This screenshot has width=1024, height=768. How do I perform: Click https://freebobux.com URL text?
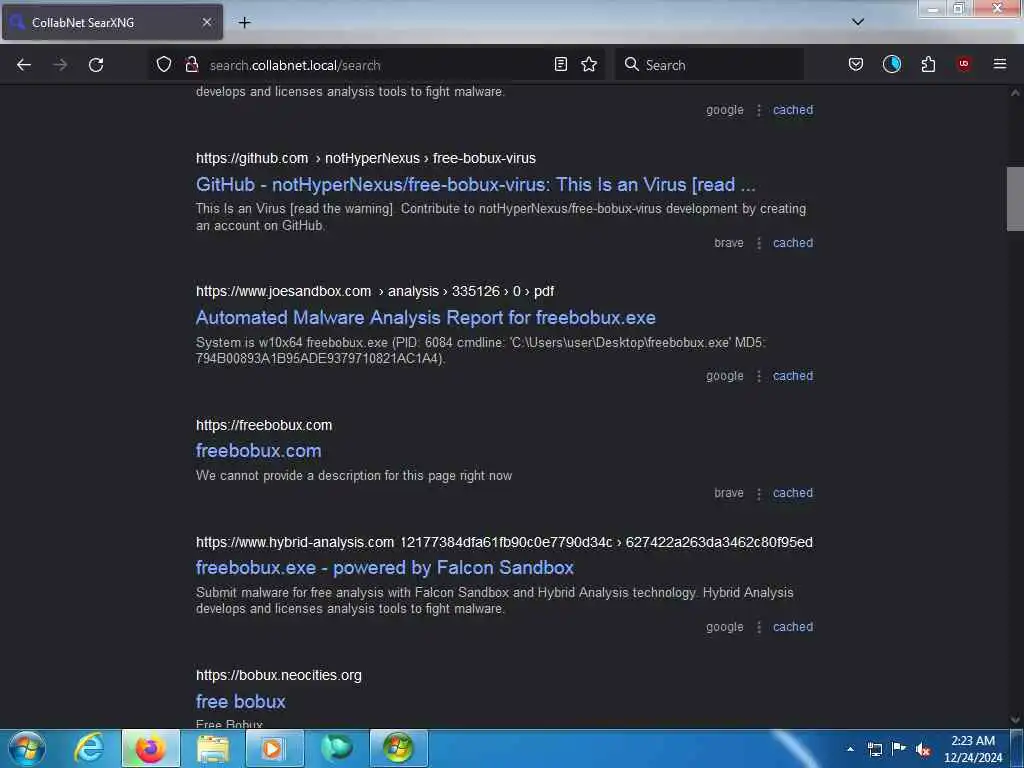[264, 425]
